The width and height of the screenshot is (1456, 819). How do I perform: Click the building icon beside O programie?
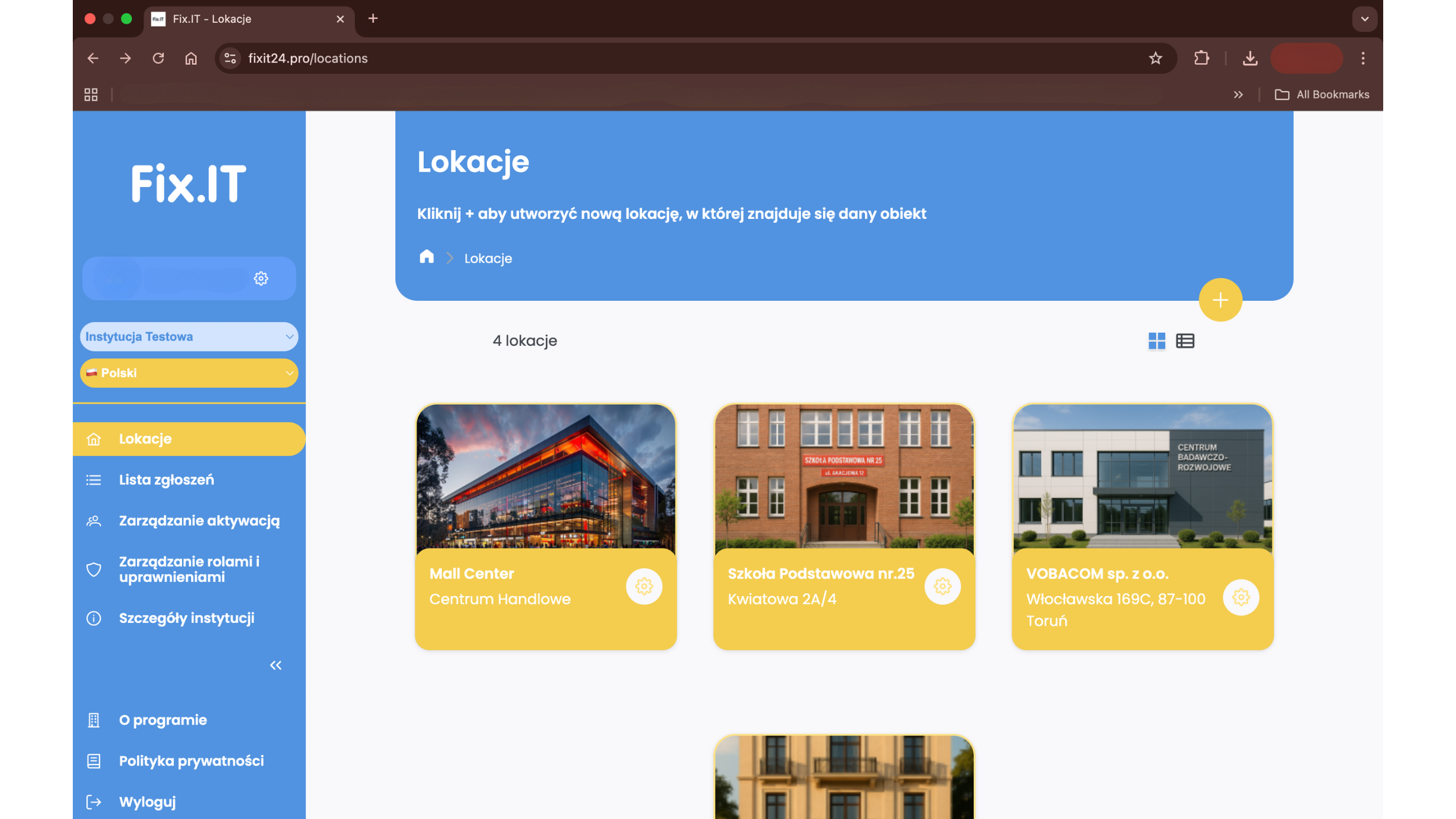(94, 720)
